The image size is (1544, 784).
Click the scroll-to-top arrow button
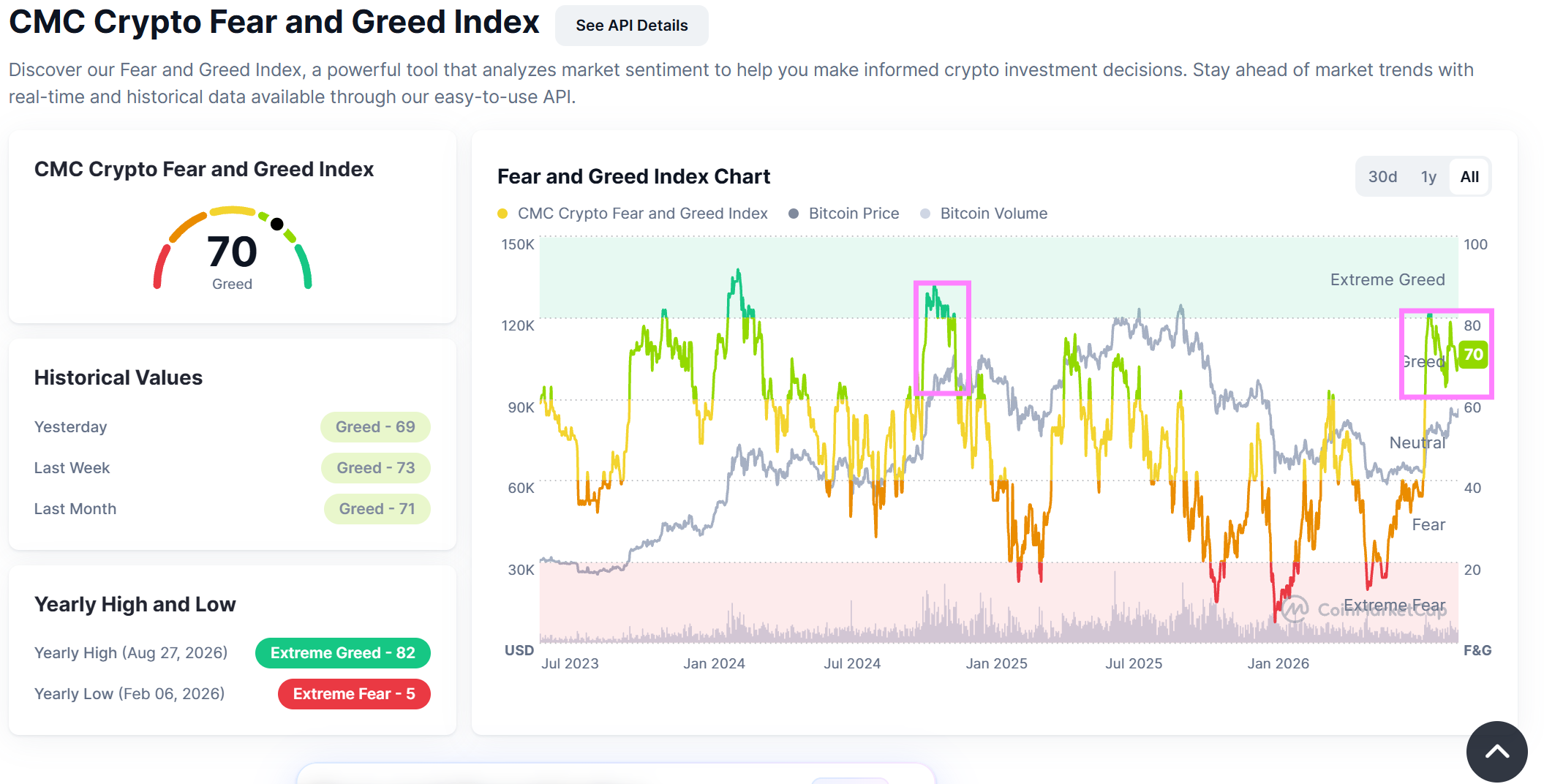1496,751
